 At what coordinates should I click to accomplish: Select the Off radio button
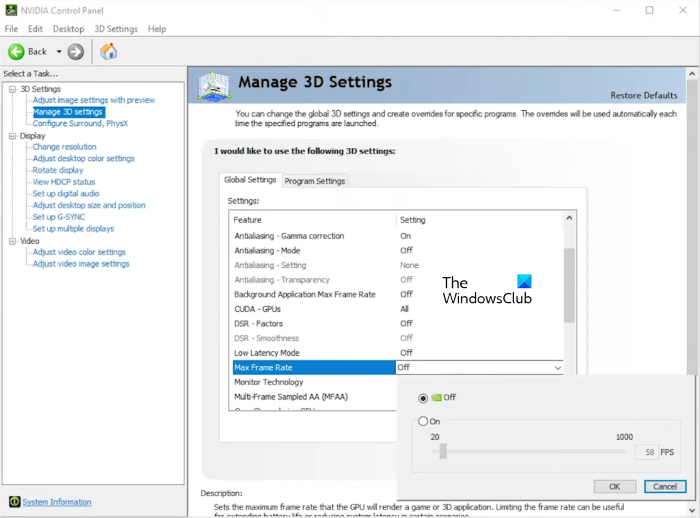click(424, 398)
